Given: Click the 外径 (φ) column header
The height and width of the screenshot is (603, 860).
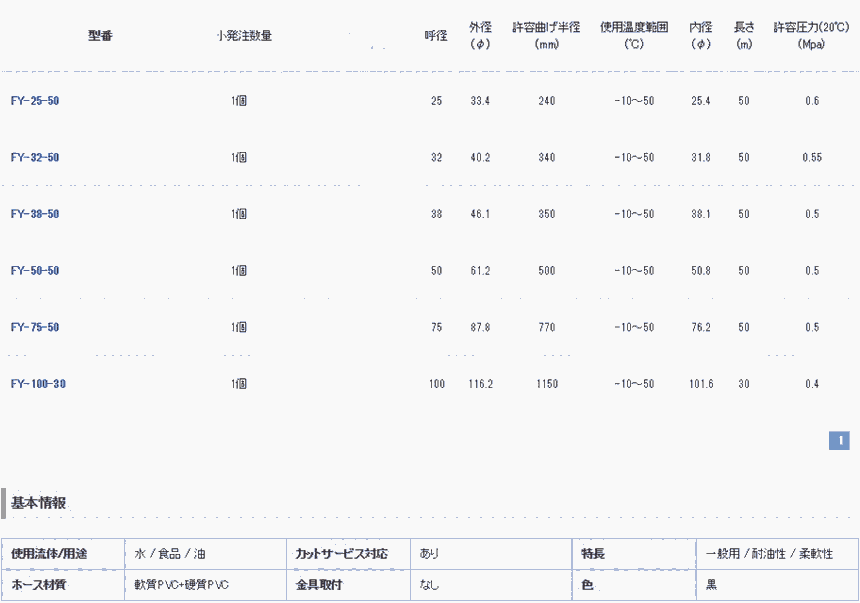Looking at the screenshot, I should click(480, 36).
